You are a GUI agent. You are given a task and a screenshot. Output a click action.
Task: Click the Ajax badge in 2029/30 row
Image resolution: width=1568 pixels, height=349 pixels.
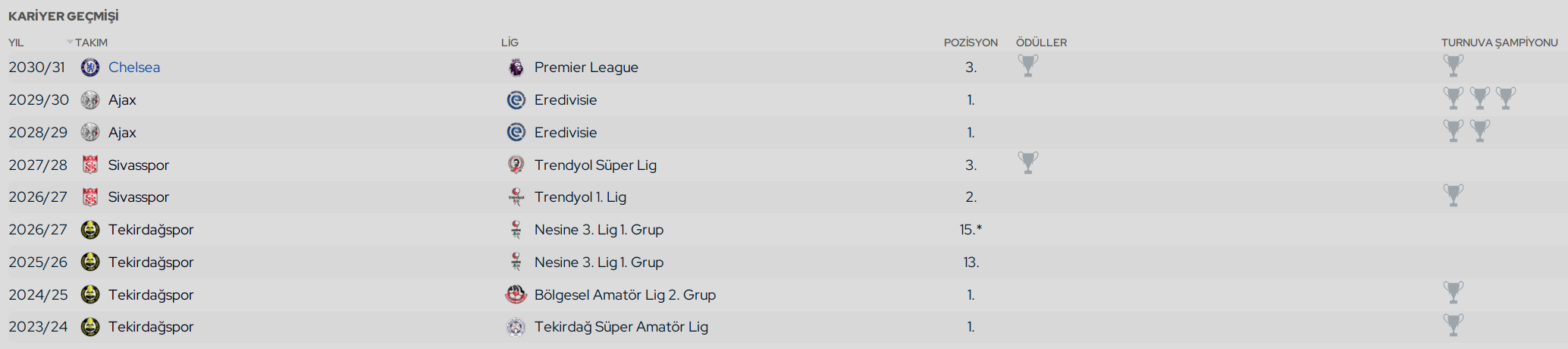click(90, 100)
